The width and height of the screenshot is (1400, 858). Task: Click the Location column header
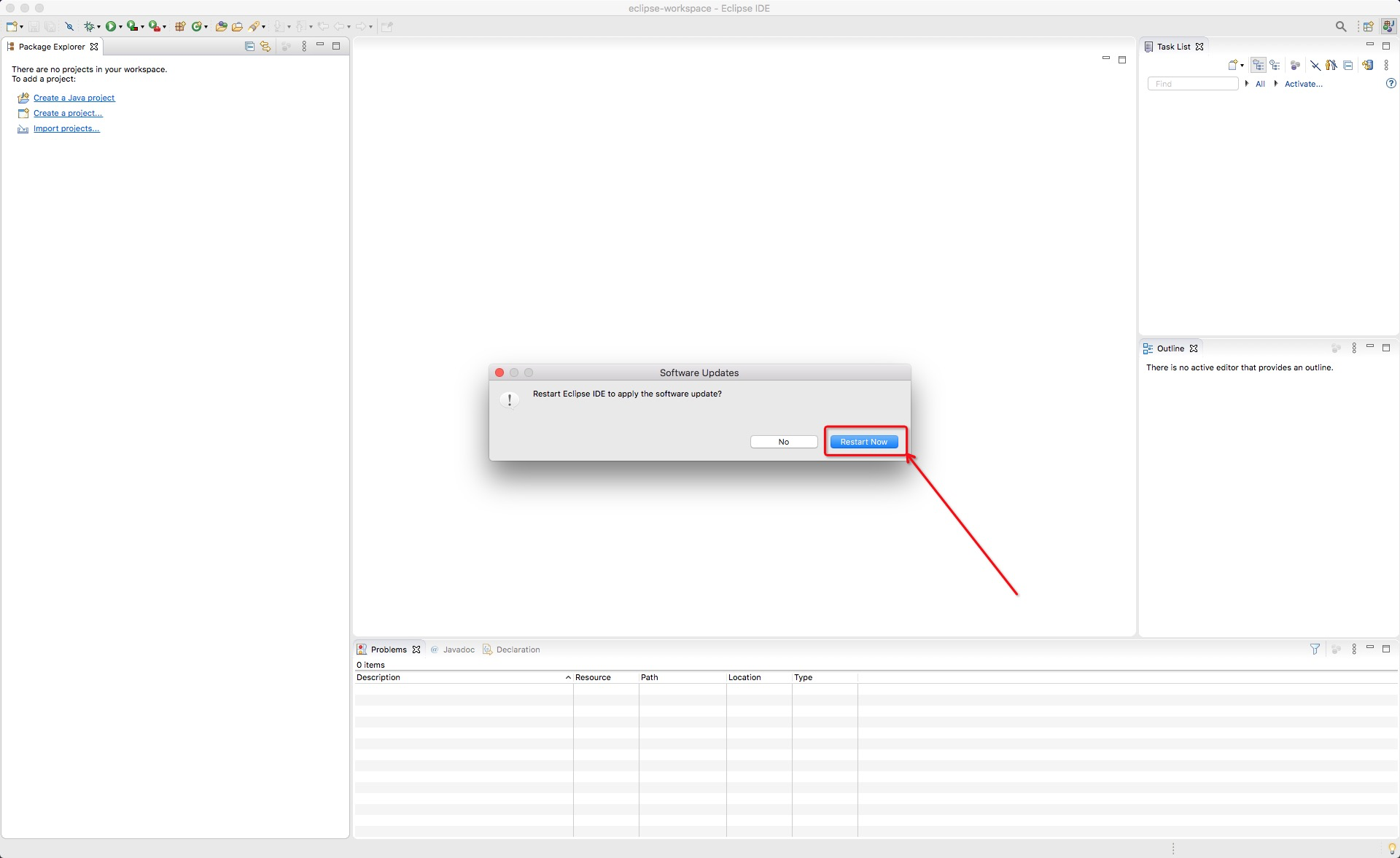[x=759, y=677]
